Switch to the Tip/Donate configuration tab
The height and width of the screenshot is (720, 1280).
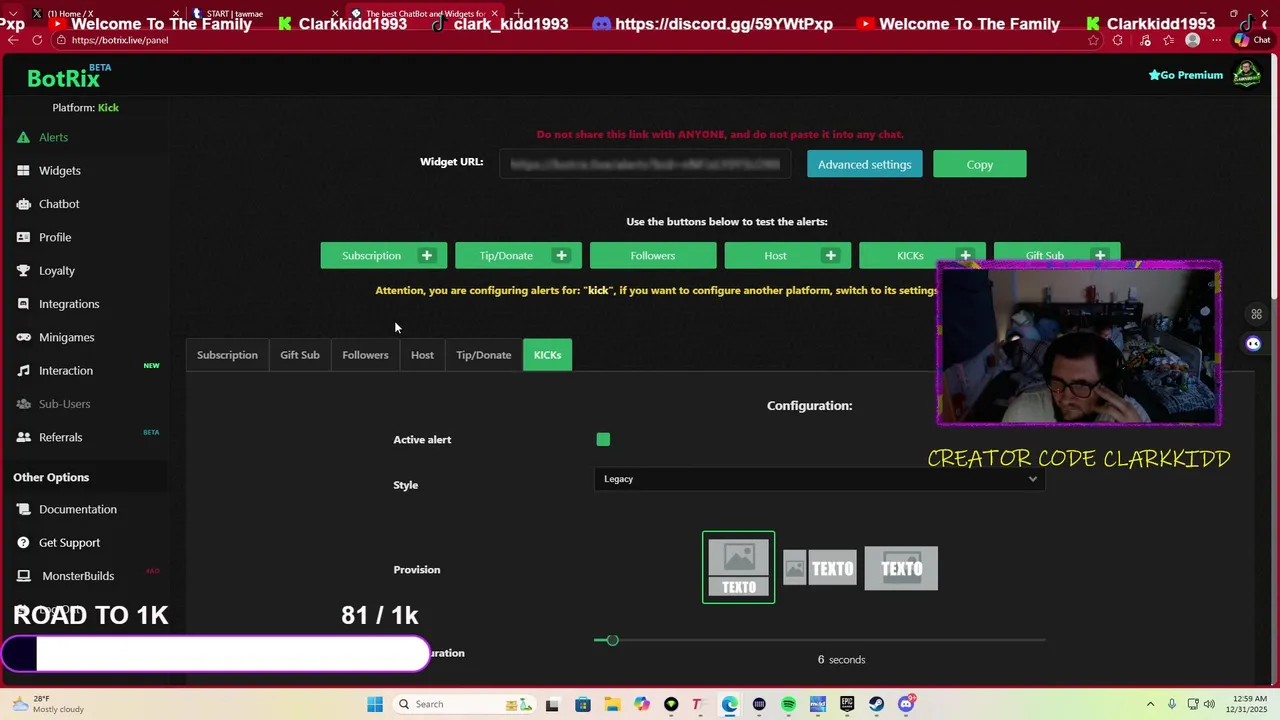[x=484, y=355]
